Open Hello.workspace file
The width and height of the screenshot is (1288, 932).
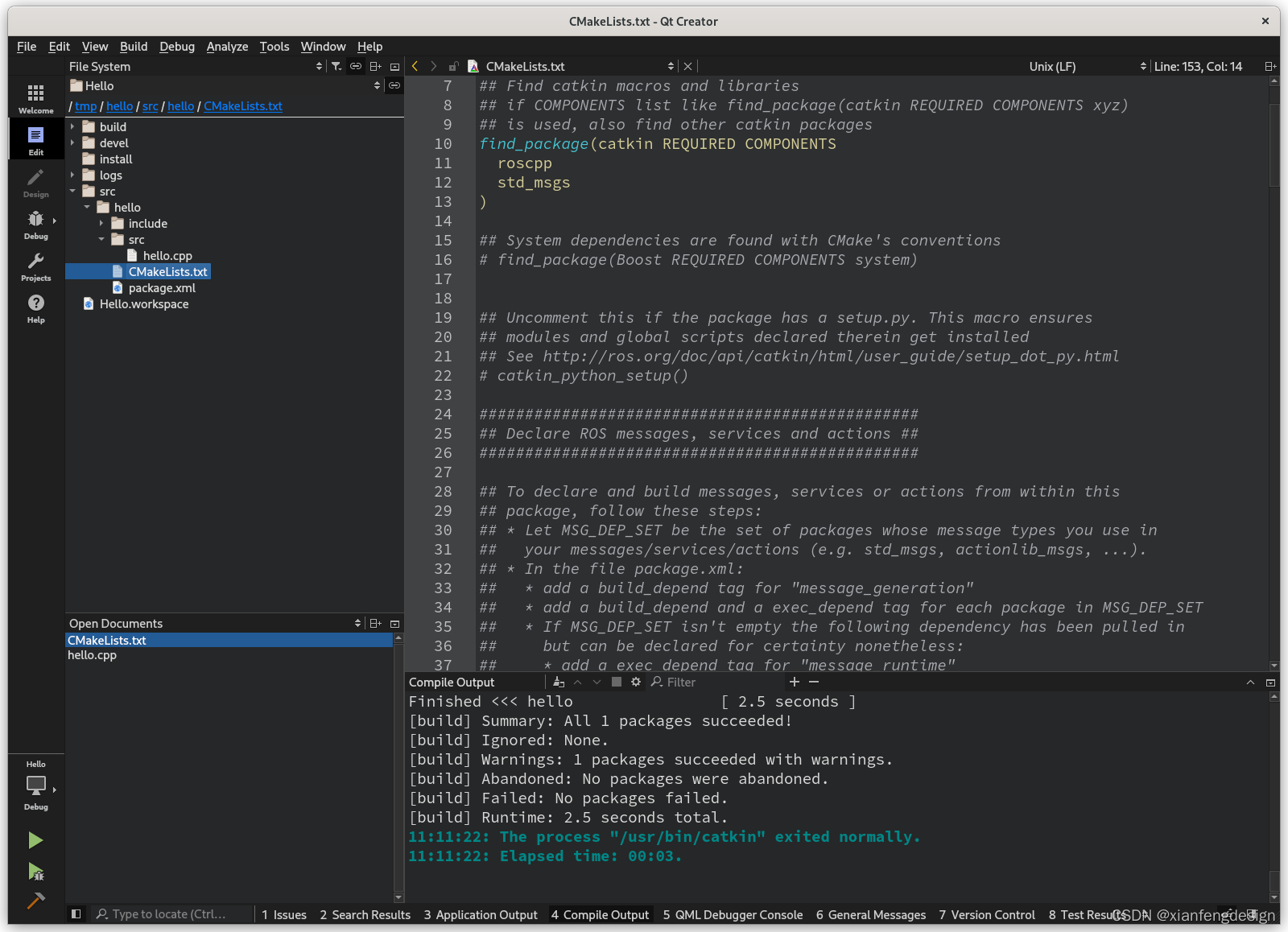[144, 303]
